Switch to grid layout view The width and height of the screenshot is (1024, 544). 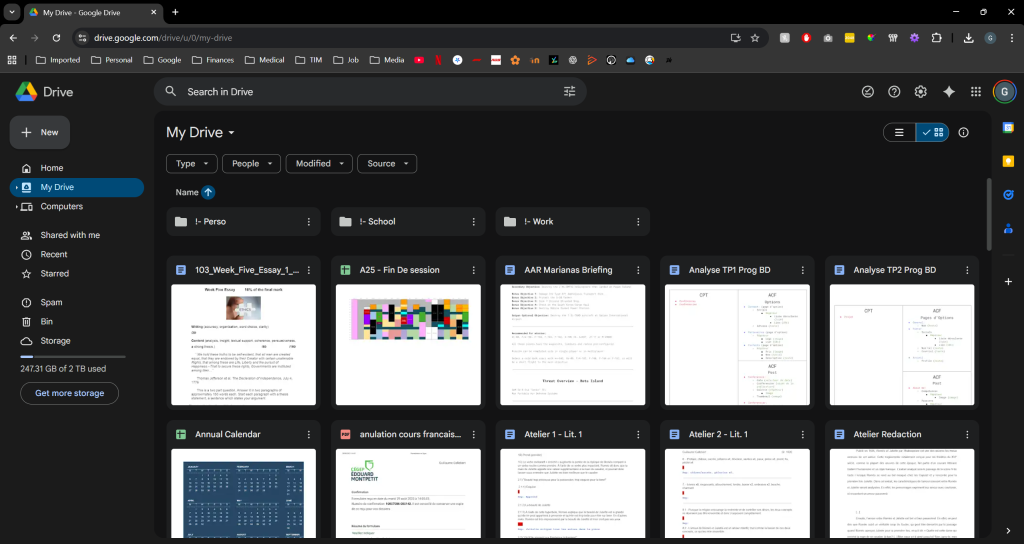pyautogui.click(x=932, y=132)
